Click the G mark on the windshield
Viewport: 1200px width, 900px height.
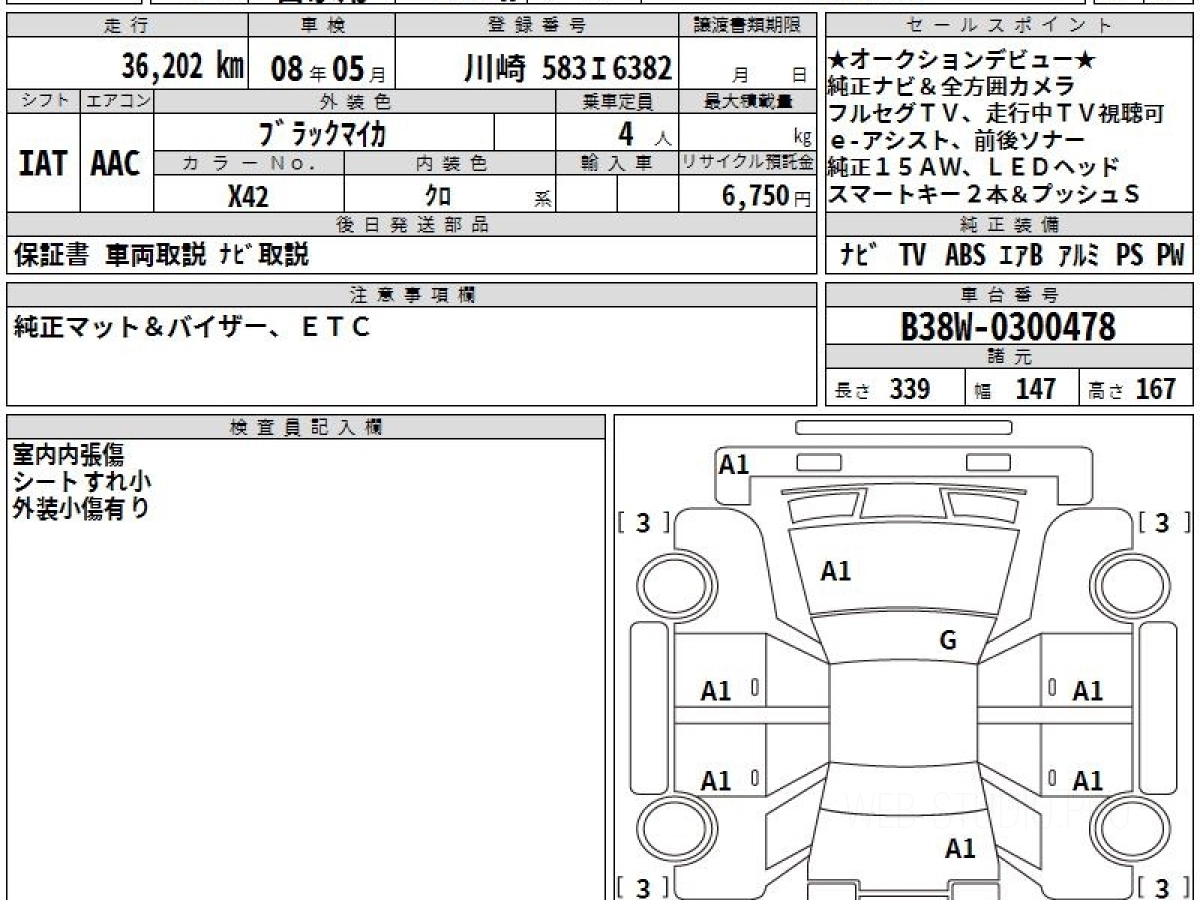[x=948, y=641]
